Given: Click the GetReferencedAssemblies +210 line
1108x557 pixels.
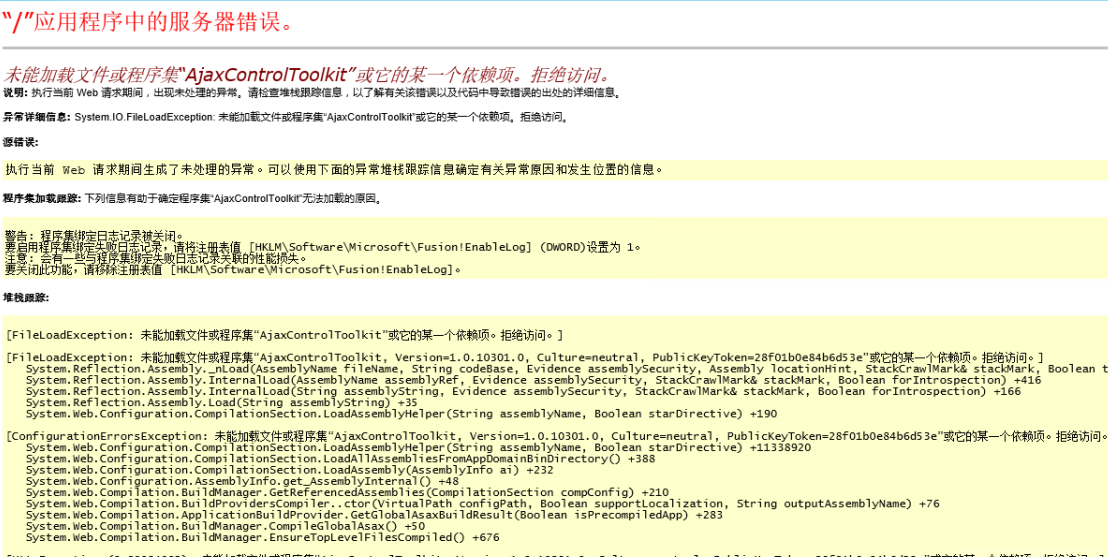Looking at the screenshot, I should click(x=348, y=493).
